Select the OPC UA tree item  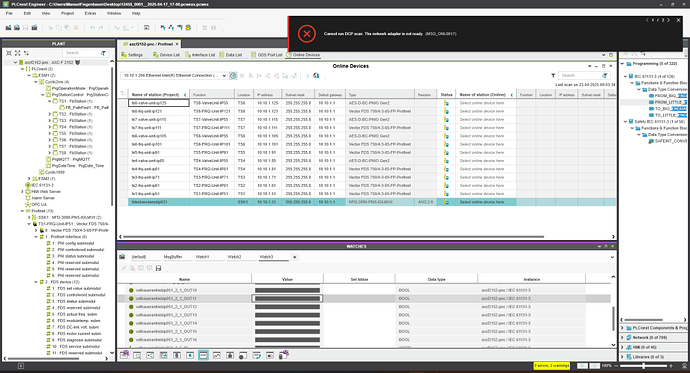pos(39,205)
